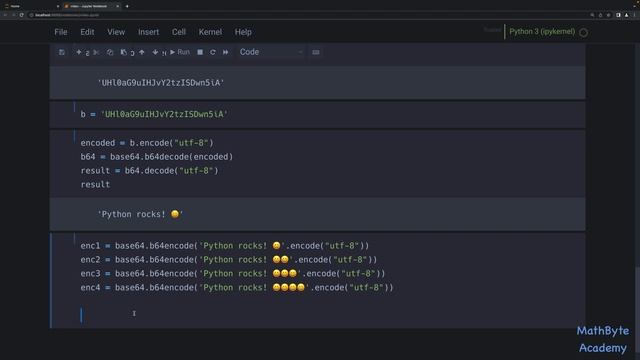The image size is (640, 360).
Task: Click the enc4 assignment line
Action: tap(237, 287)
